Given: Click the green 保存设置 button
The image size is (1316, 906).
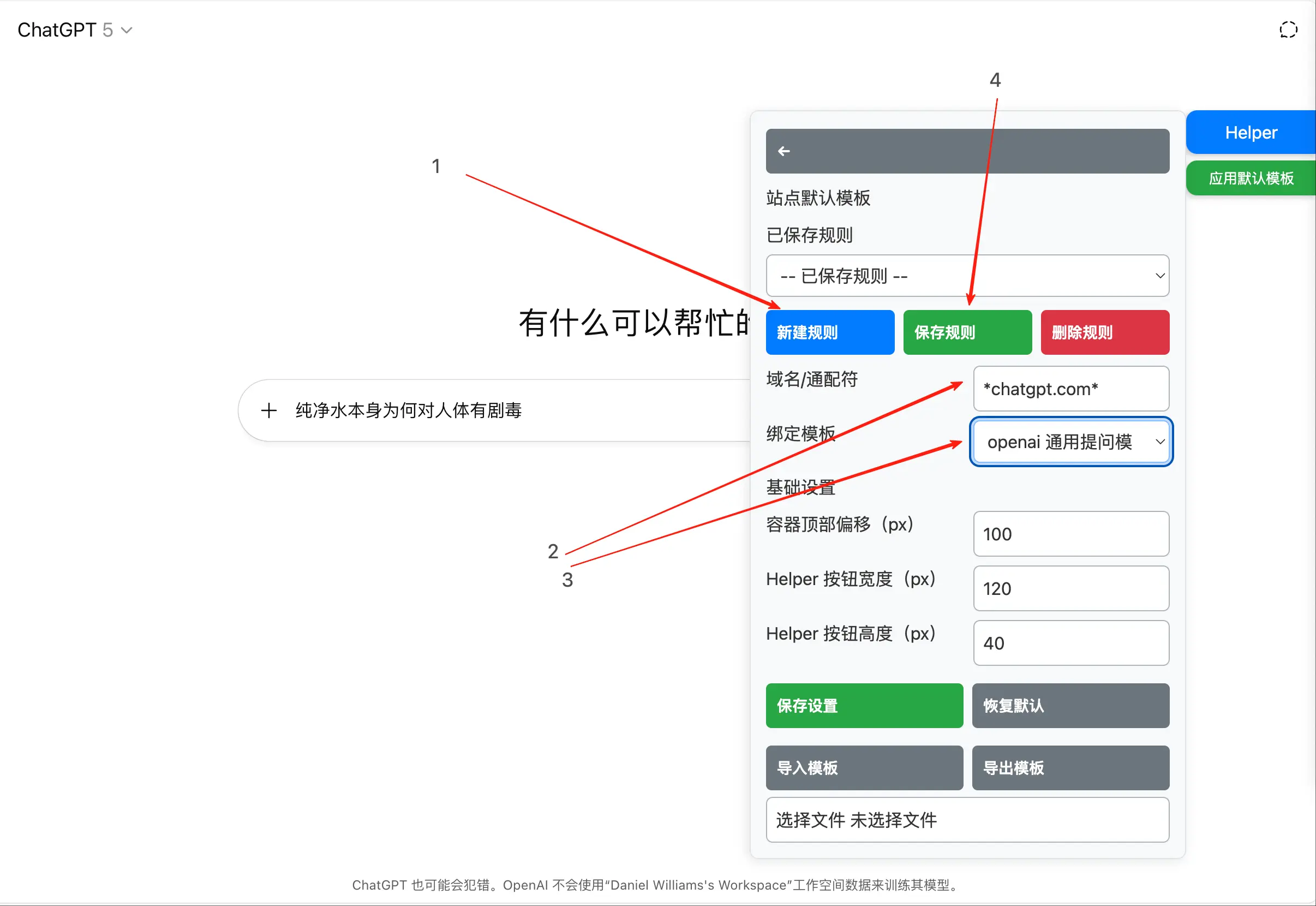Looking at the screenshot, I should (864, 706).
